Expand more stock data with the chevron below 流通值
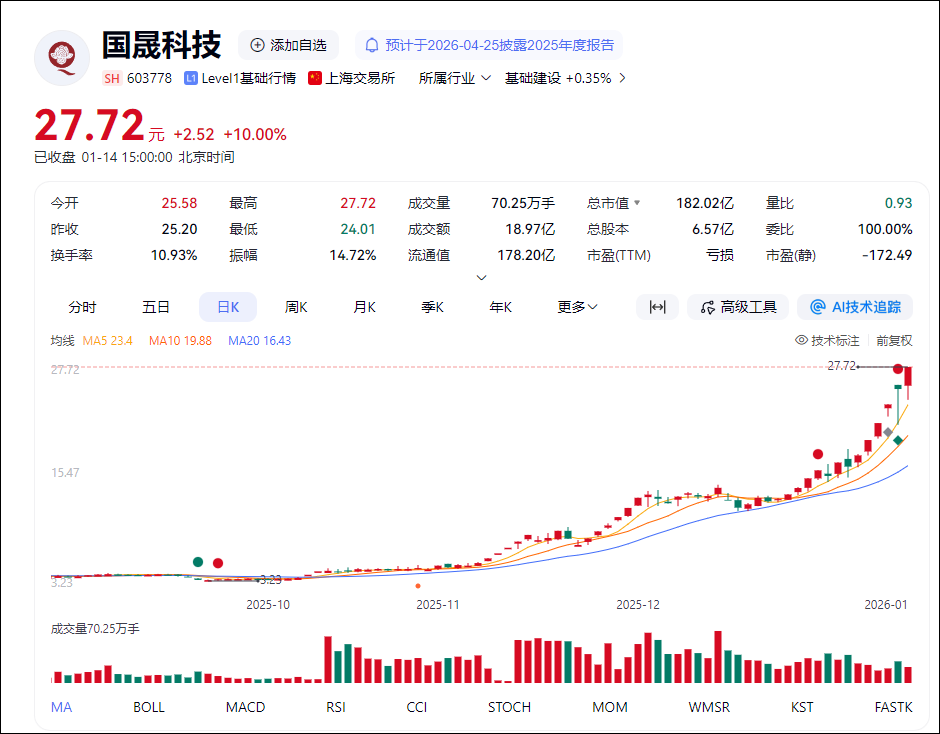This screenshot has width=940, height=734. click(481, 276)
